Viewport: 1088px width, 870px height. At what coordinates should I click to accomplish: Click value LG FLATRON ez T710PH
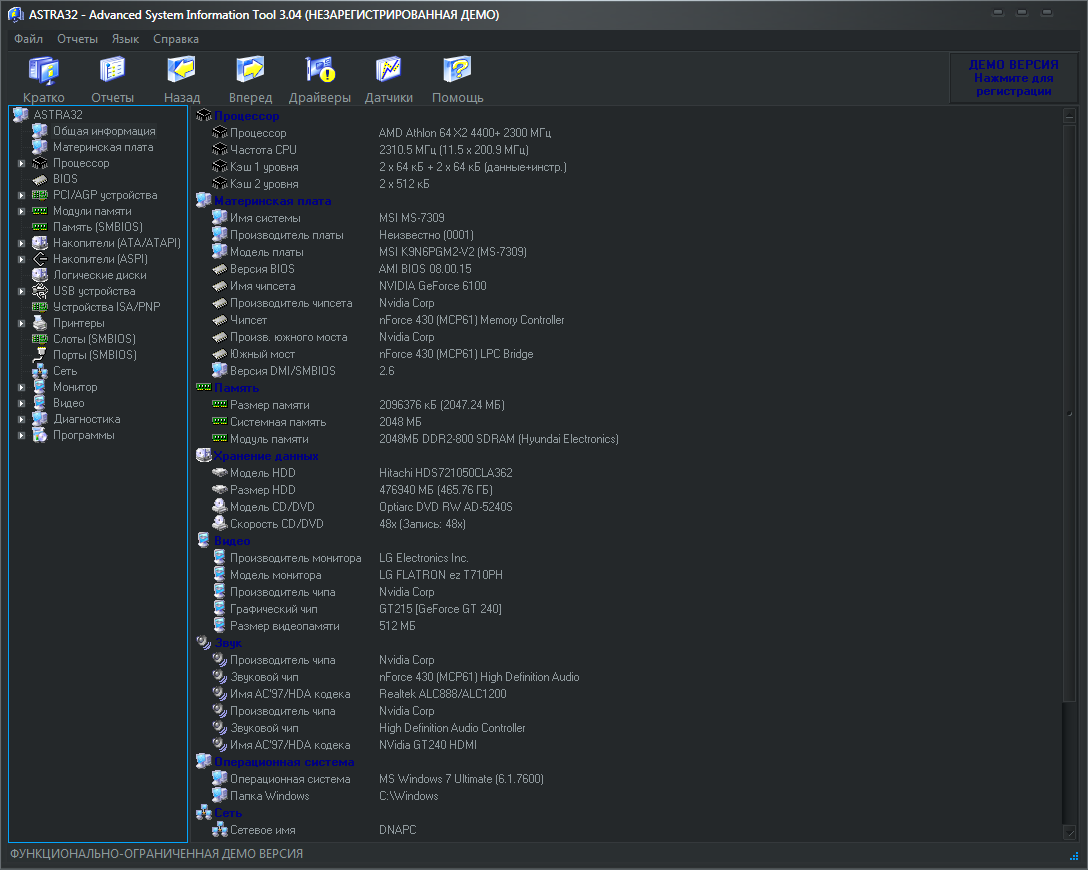pos(441,574)
